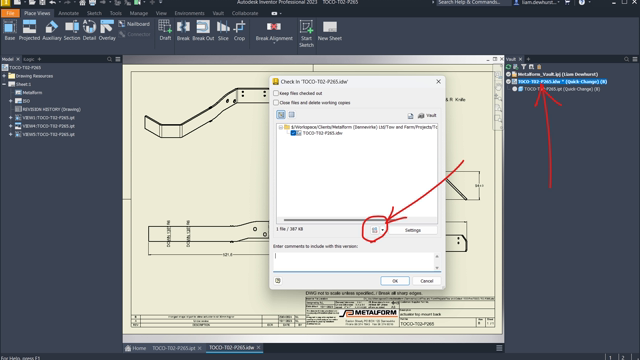Click the Vault panel refresh icon

tap(509, 67)
